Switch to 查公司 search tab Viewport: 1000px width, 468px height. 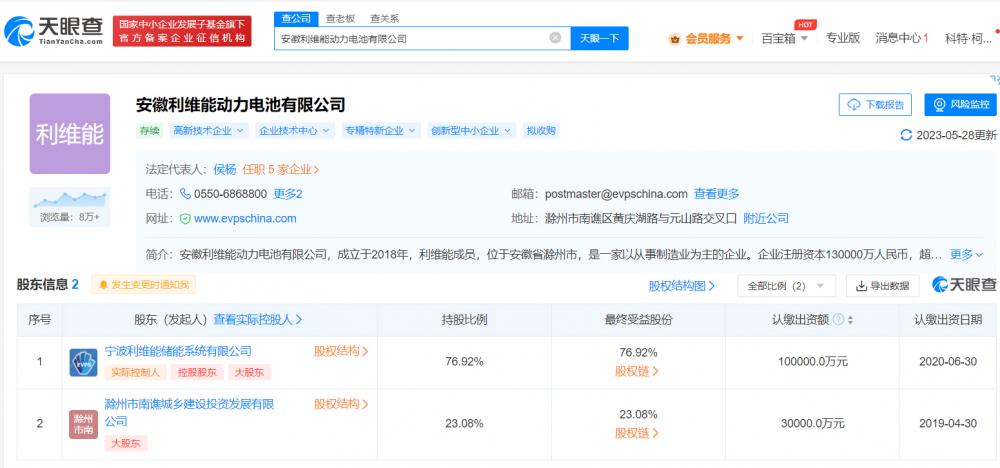(296, 18)
